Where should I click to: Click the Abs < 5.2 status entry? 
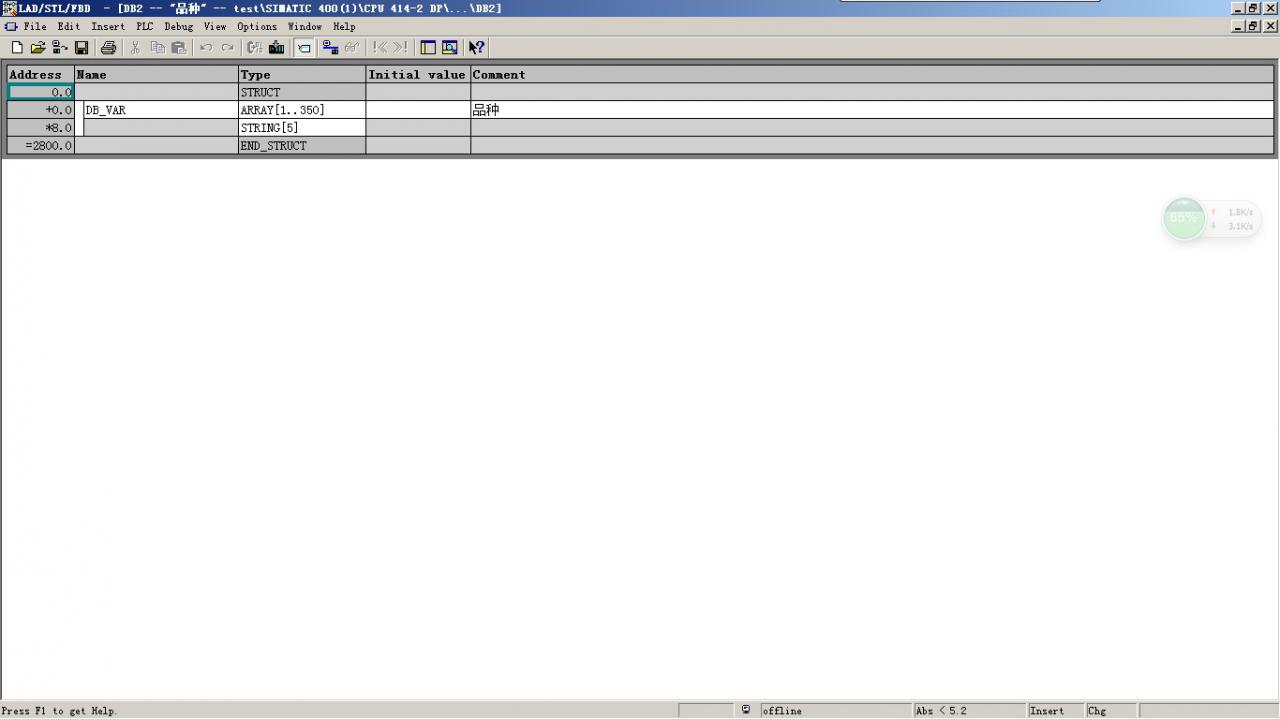tap(969, 711)
